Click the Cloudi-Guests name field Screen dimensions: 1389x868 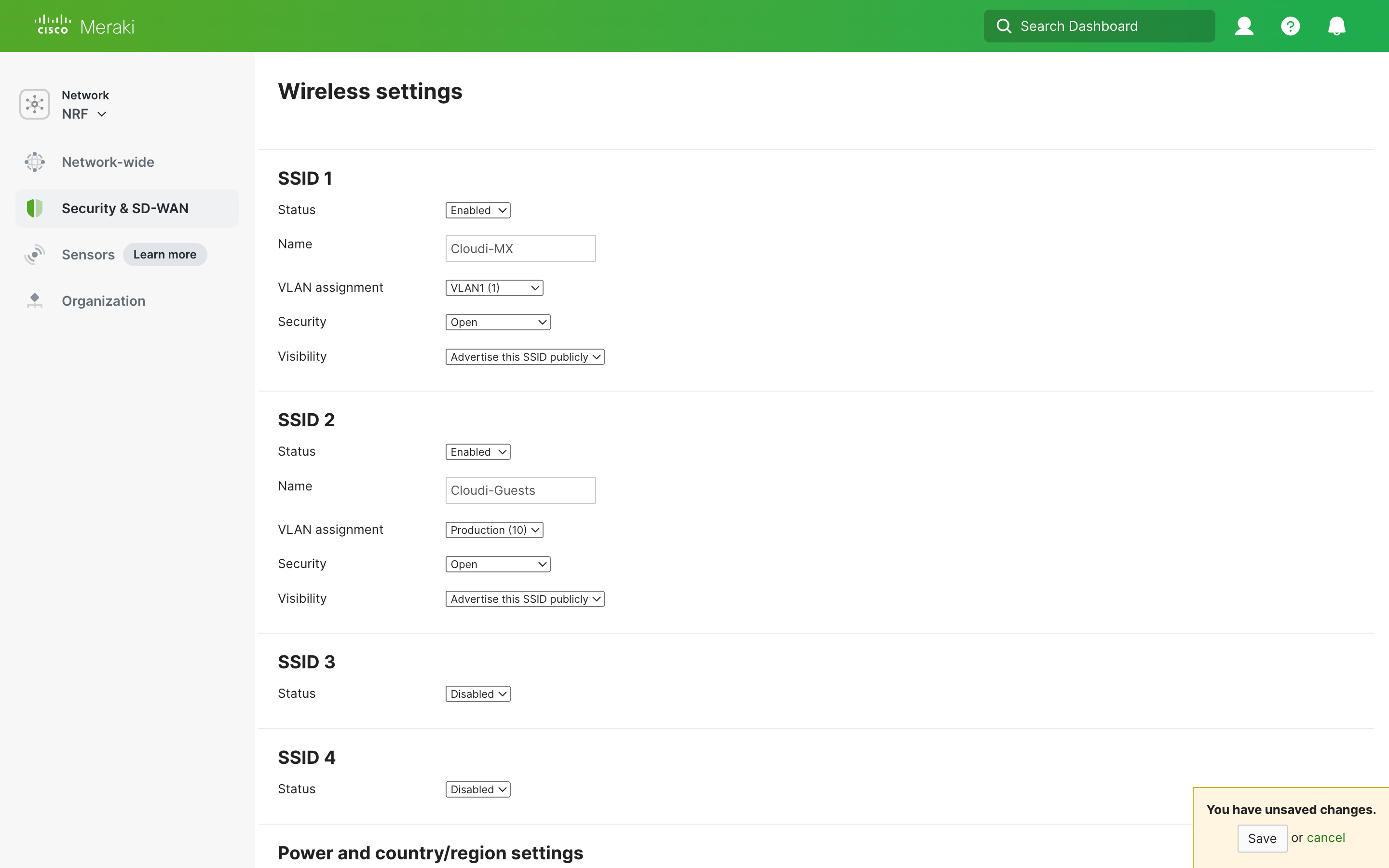(x=520, y=489)
